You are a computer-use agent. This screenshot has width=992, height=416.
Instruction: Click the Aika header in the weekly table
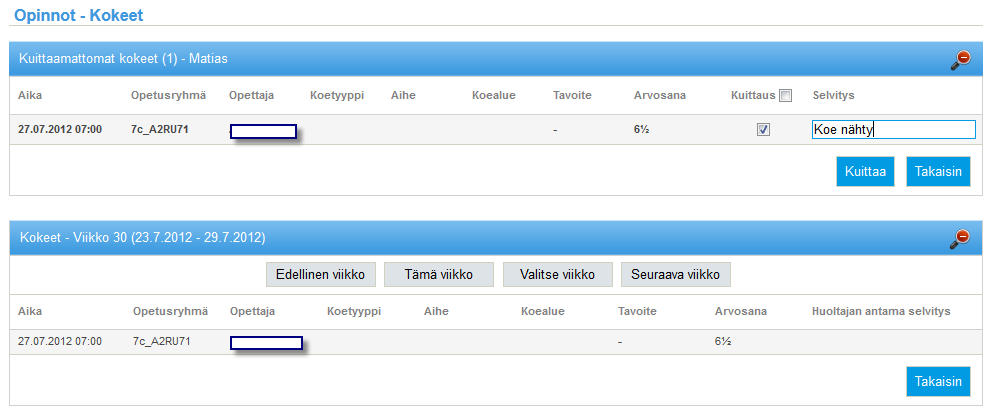click(30, 311)
